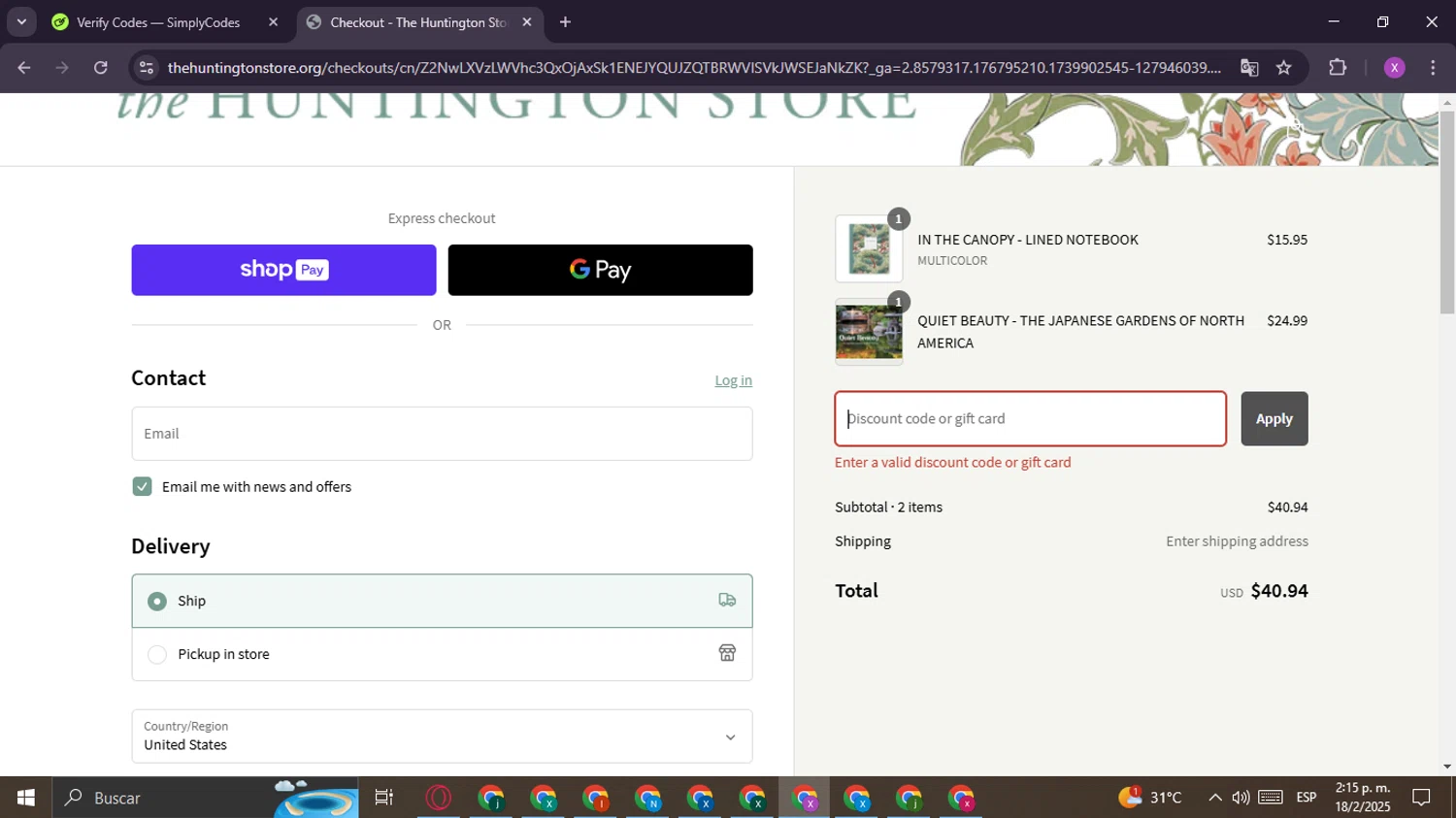Open the Windows Start menu
The height and width of the screenshot is (818, 1456).
26,798
